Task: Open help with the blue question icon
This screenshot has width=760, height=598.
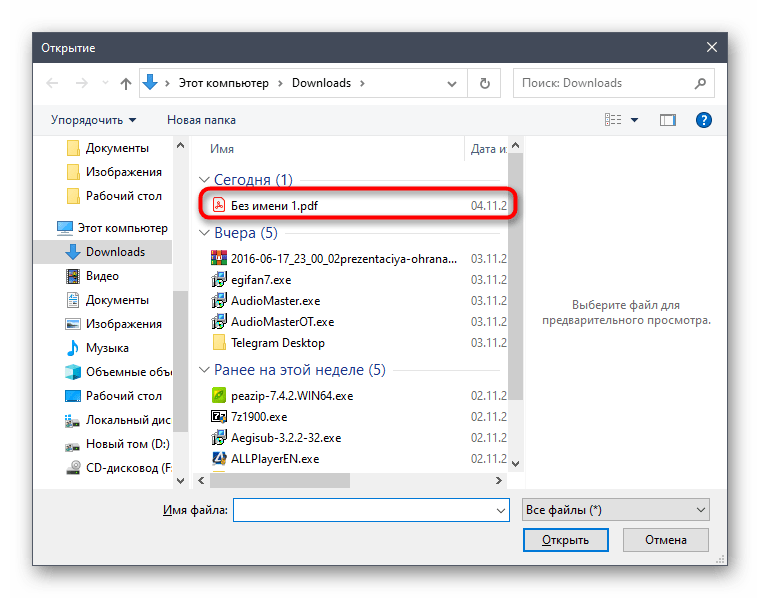Action: [703, 120]
